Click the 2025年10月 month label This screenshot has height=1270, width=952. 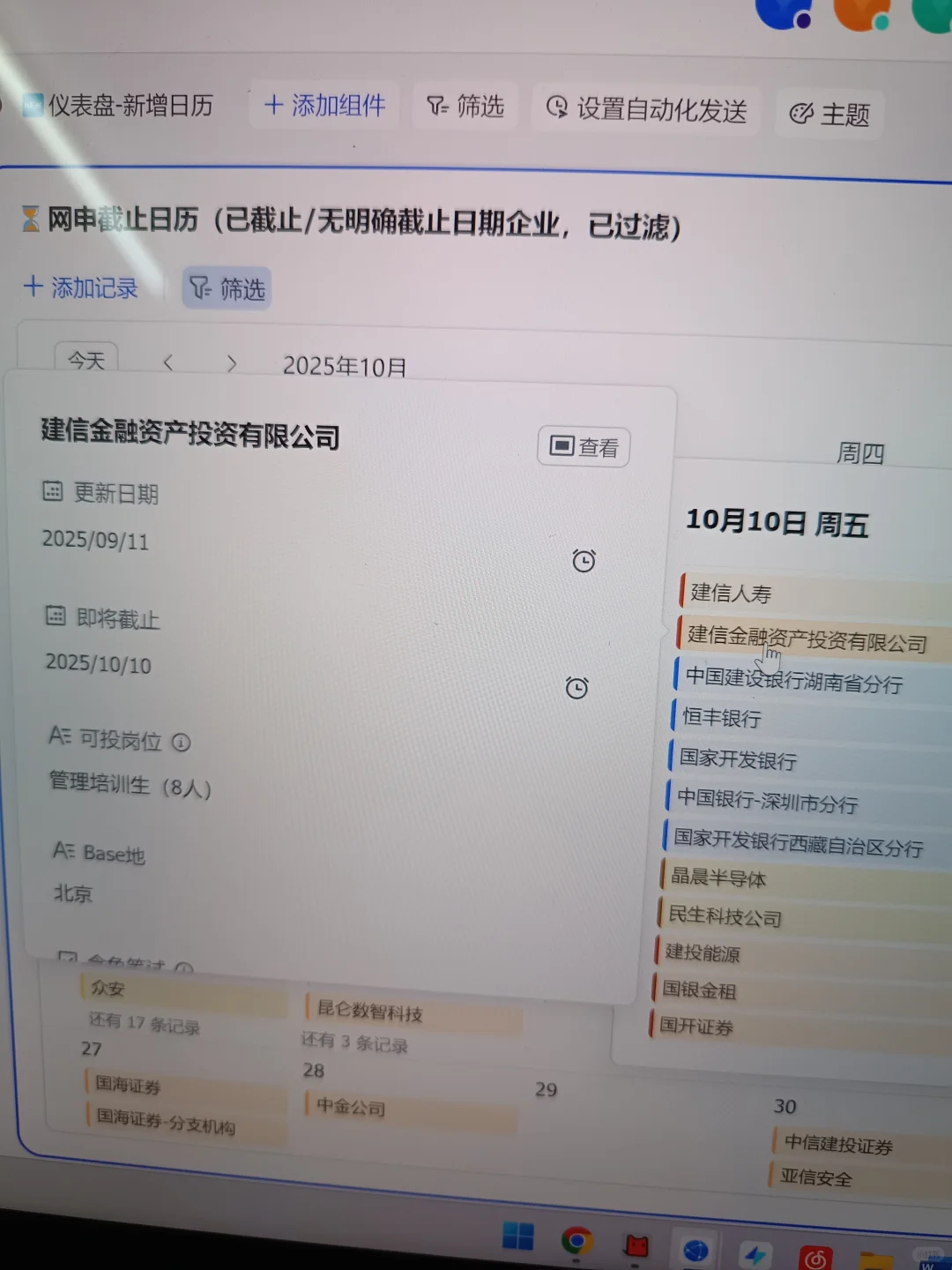(345, 366)
